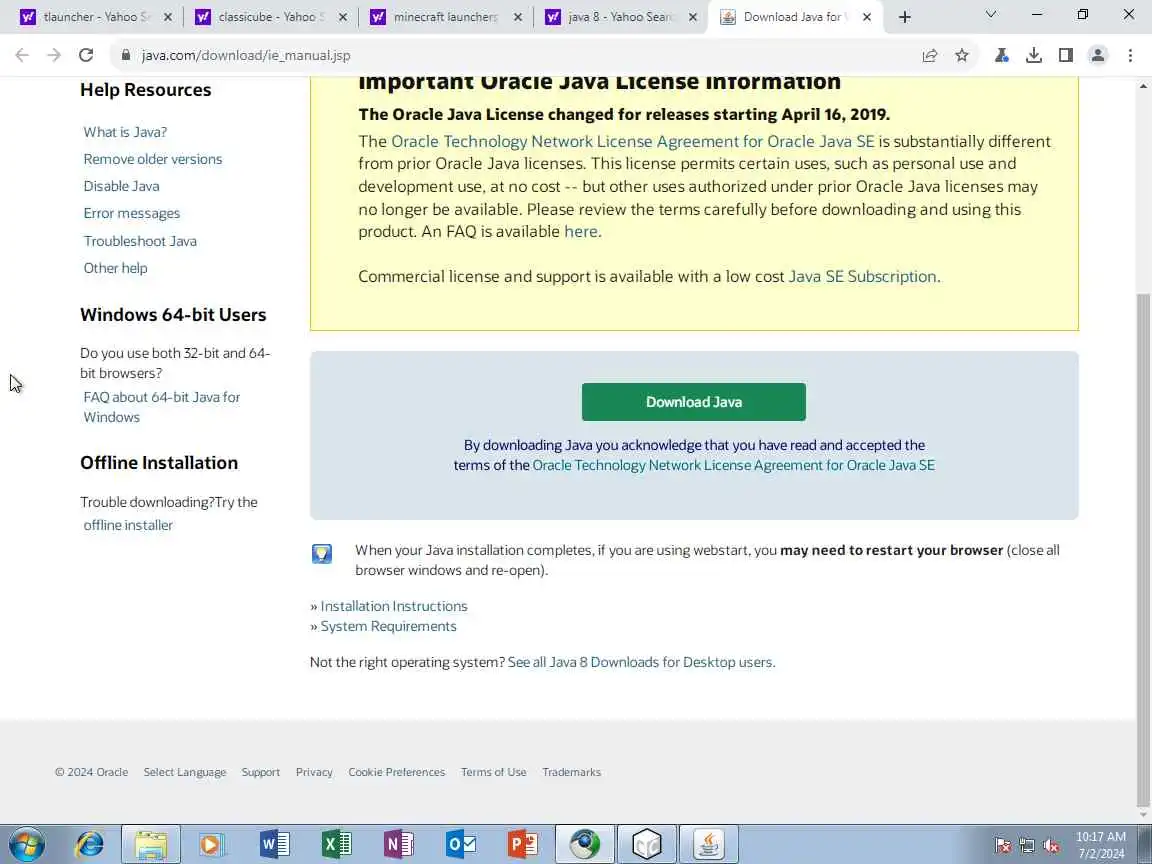
Task: Open the System Requirements link
Action: click(x=388, y=626)
